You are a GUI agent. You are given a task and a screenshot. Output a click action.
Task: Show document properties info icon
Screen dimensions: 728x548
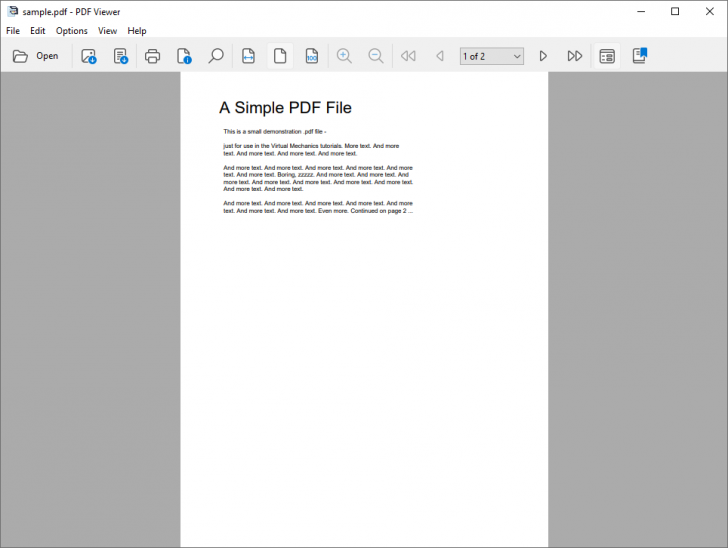point(184,56)
